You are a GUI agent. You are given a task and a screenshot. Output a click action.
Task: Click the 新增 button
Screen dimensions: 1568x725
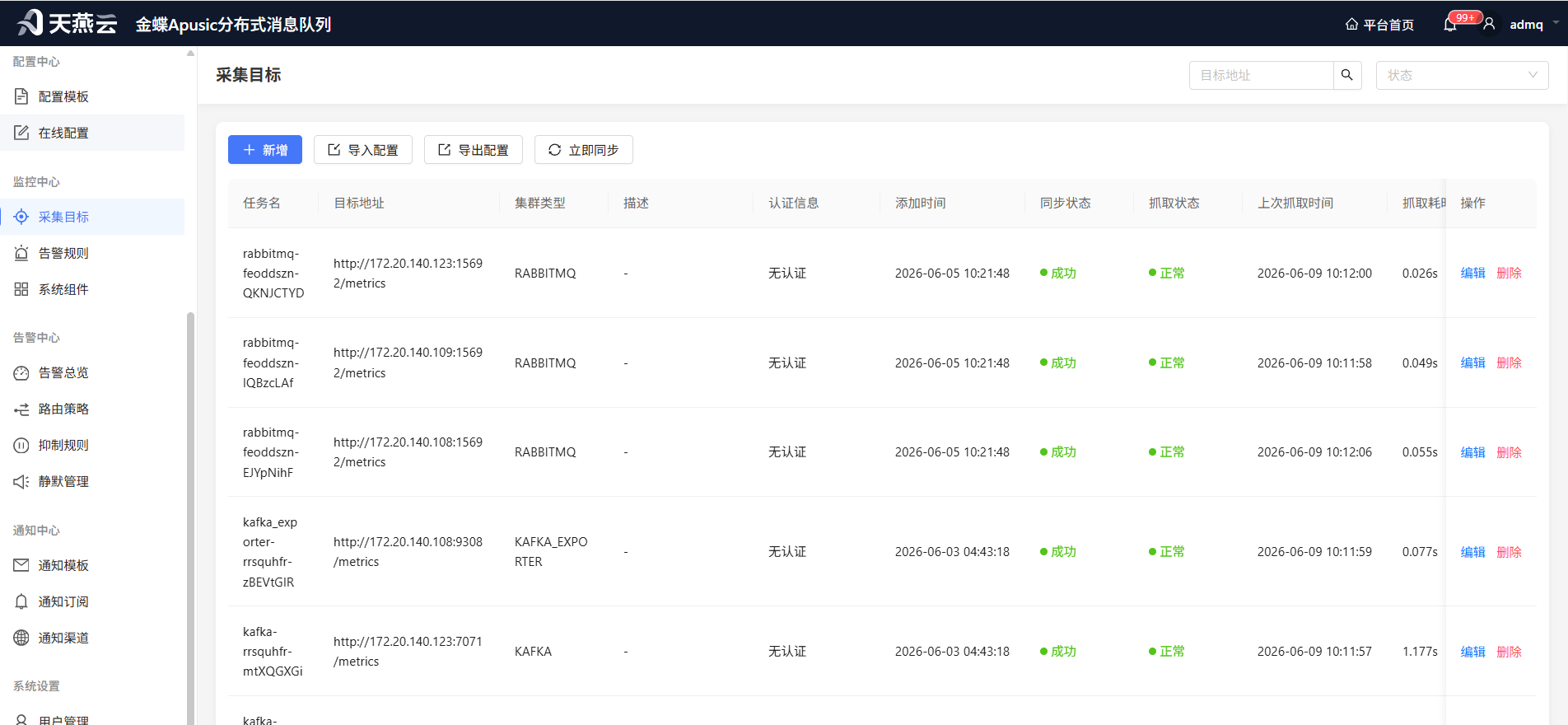click(x=265, y=150)
